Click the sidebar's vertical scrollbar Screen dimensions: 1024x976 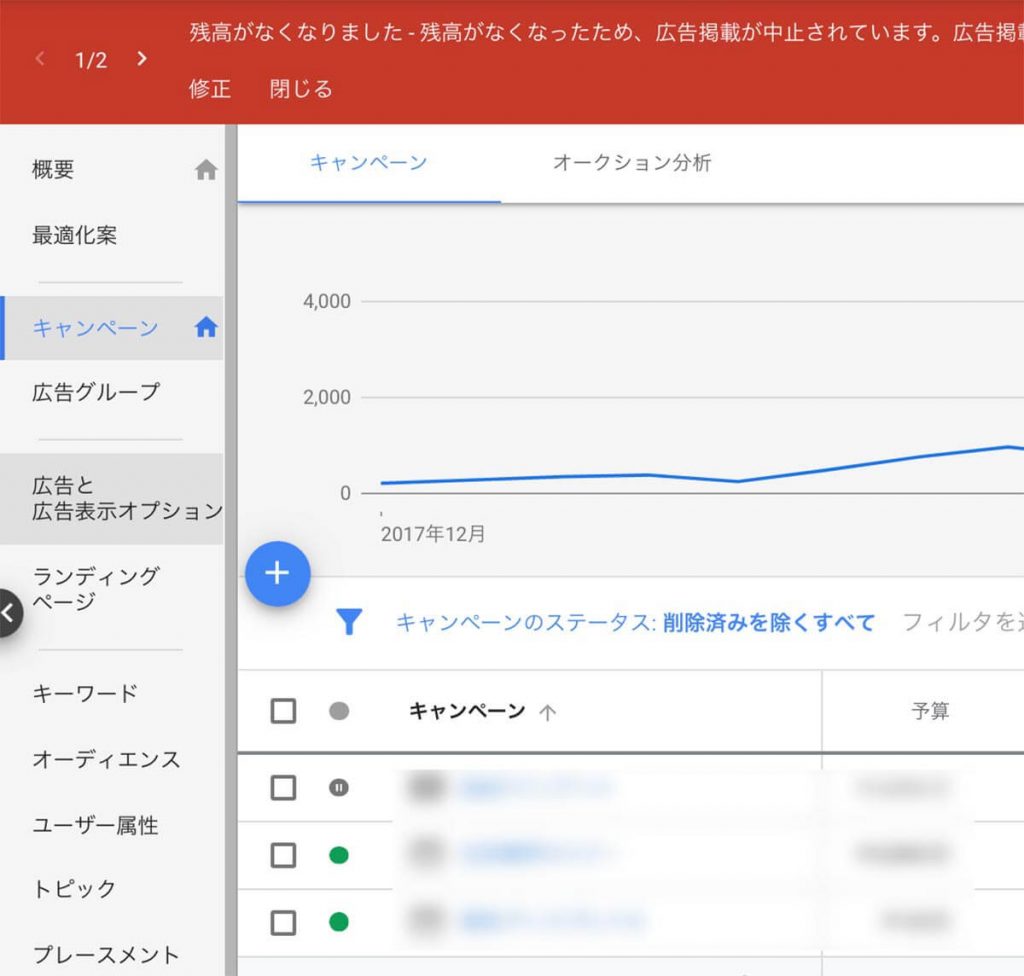[231, 550]
